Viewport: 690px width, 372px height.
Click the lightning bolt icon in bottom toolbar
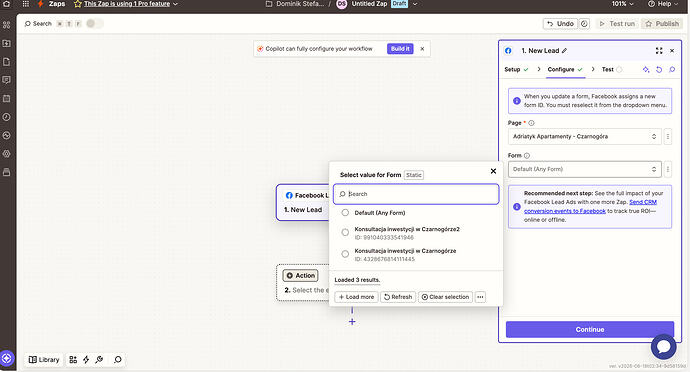(x=86, y=360)
